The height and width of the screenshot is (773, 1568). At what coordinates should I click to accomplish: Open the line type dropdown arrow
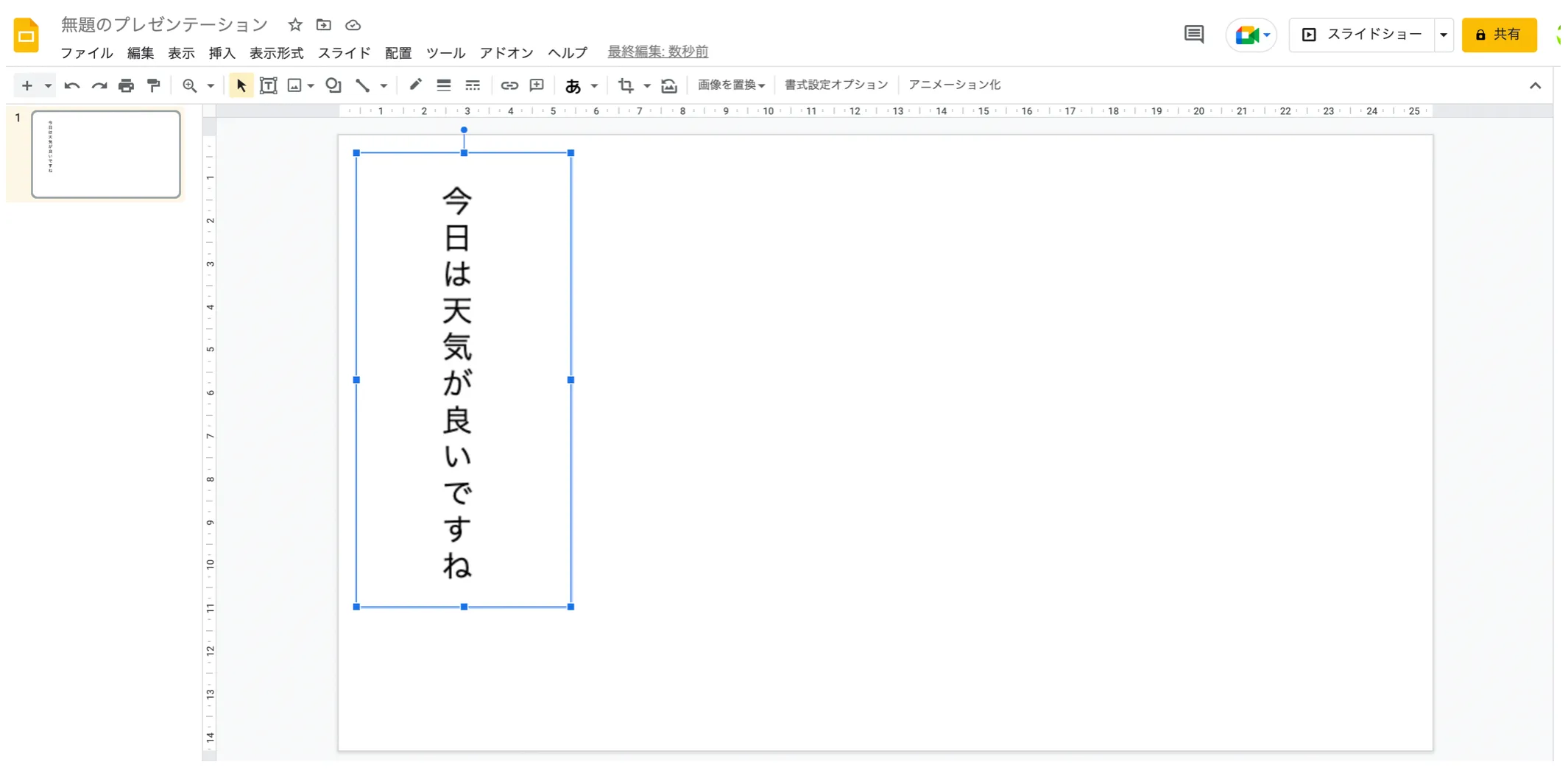click(384, 86)
